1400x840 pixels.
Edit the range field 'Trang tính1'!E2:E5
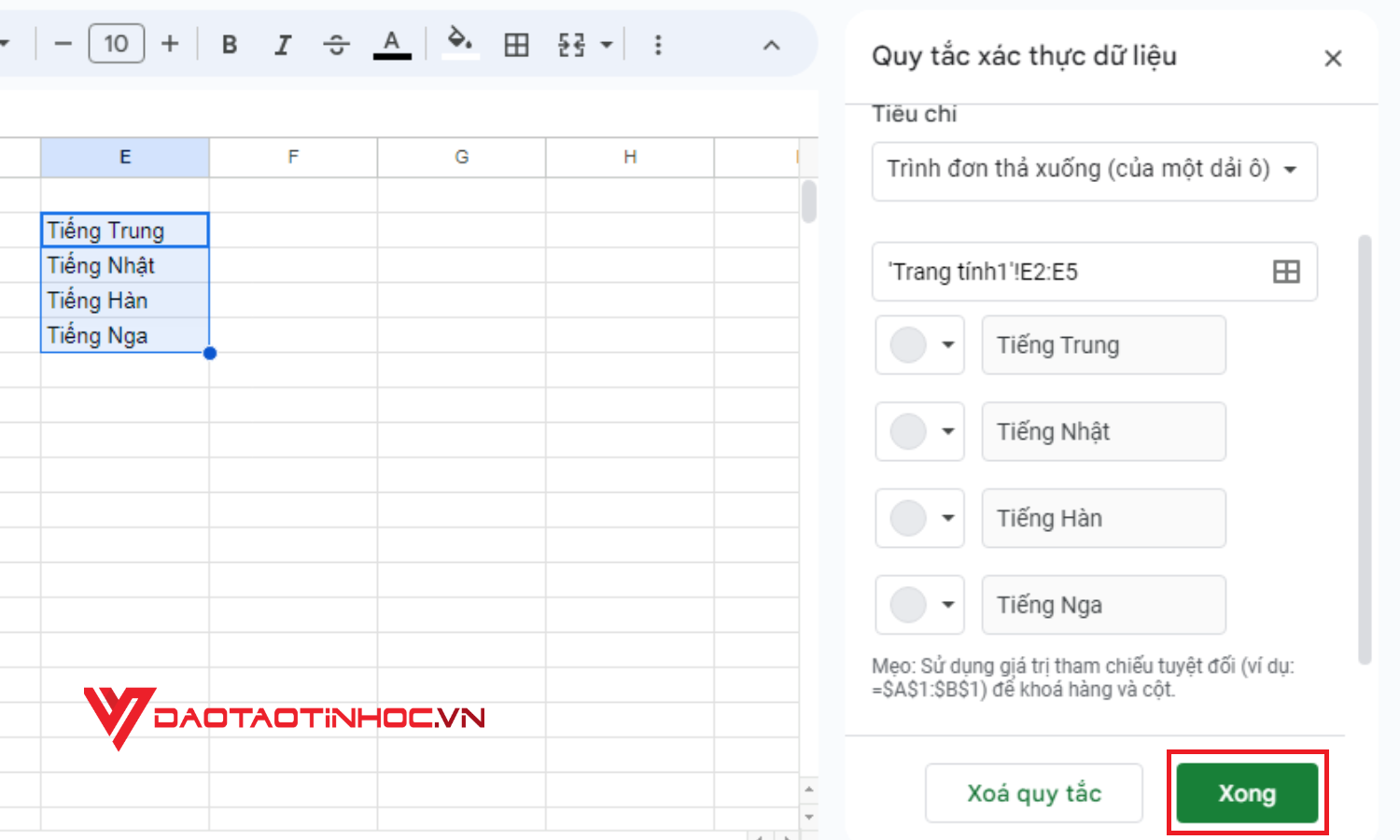click(x=1073, y=272)
